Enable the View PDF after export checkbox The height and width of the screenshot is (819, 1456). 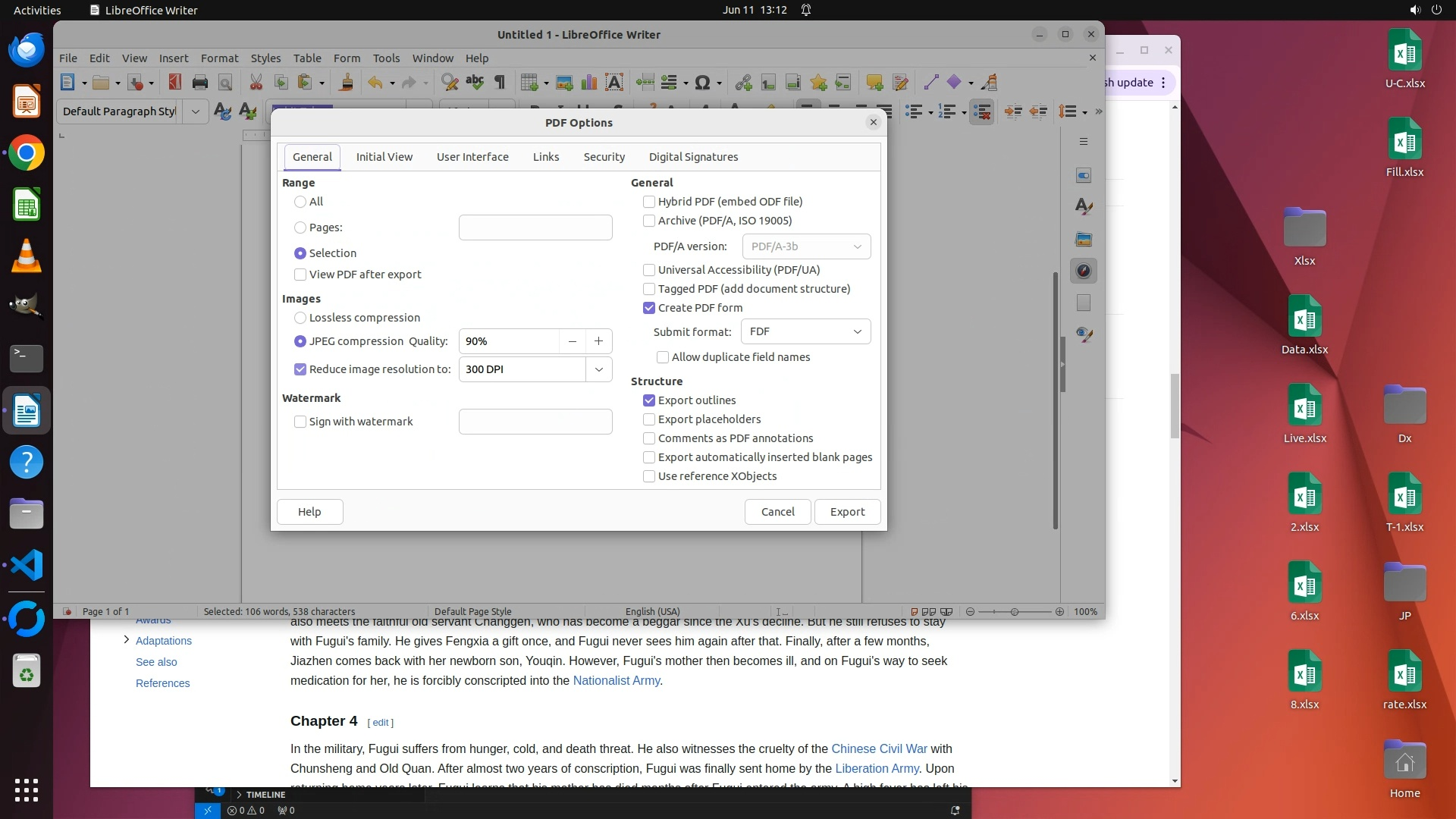300,275
